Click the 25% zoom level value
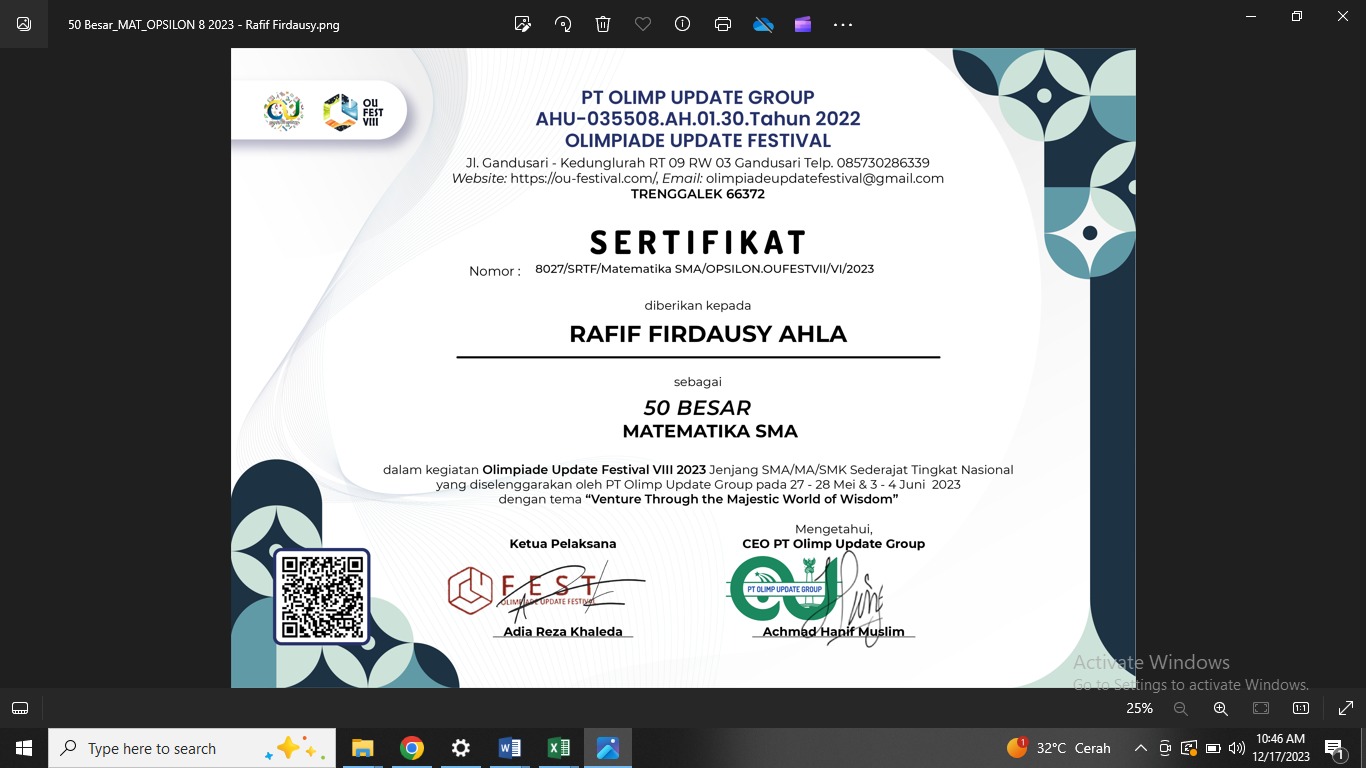Viewport: 1366px width, 768px height. tap(1139, 708)
